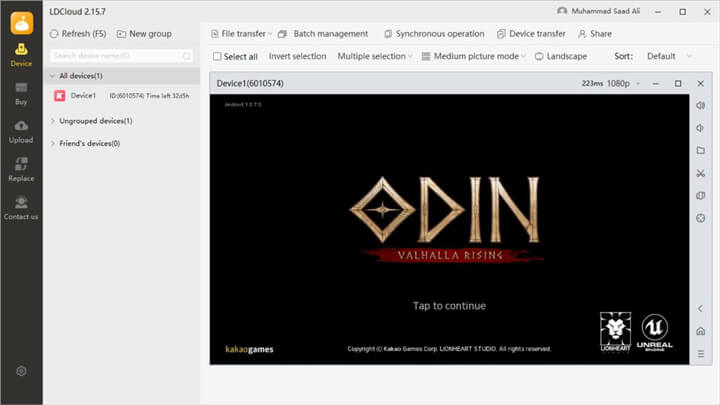Tap 'Tap to continue' in the game

click(449, 306)
